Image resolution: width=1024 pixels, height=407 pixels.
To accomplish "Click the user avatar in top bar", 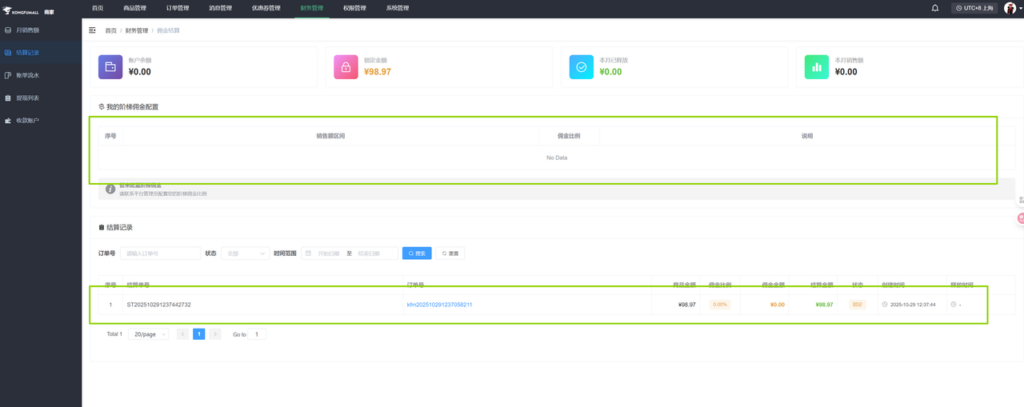I will 1009,7.
